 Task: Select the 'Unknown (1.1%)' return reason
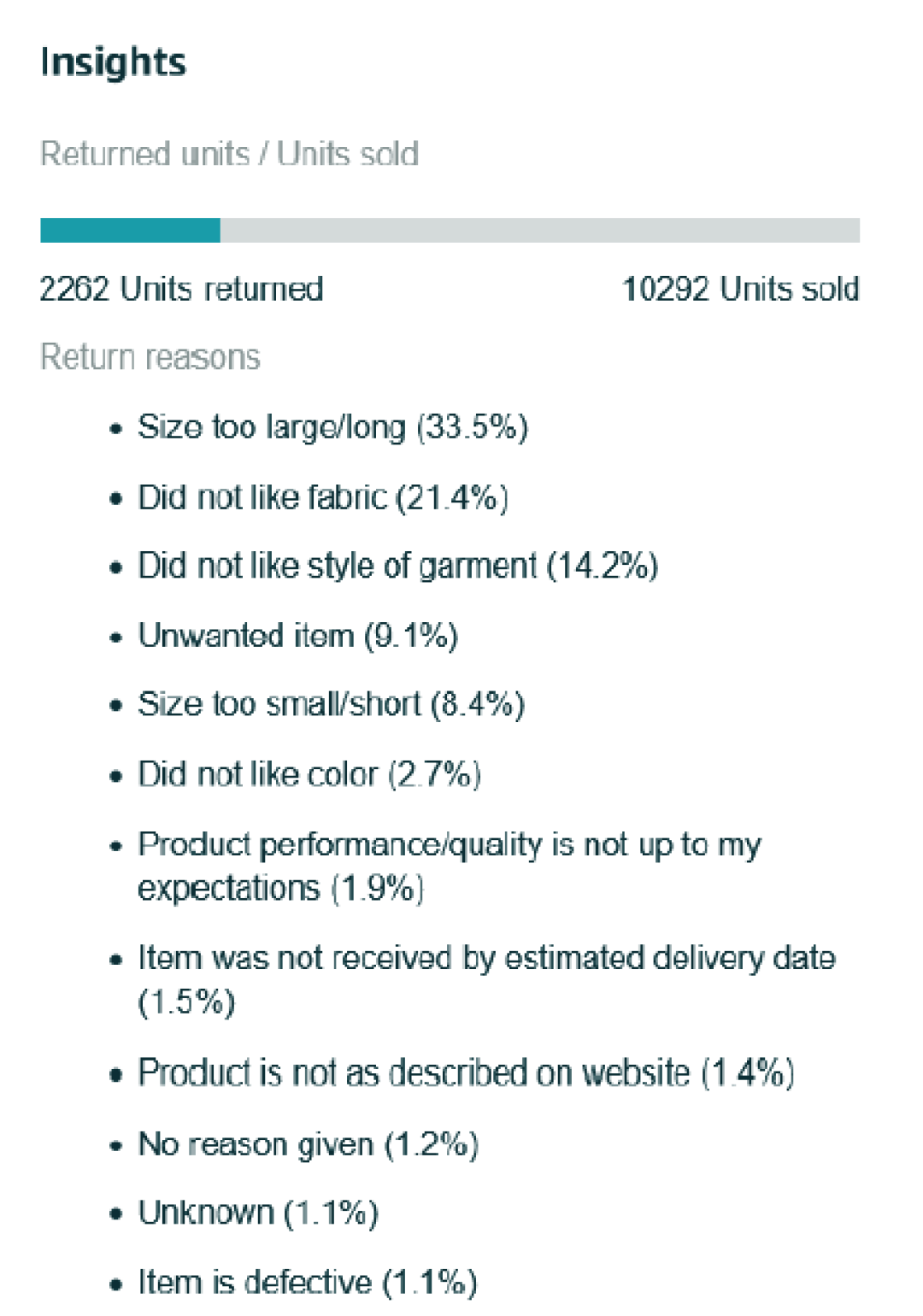(258, 1213)
